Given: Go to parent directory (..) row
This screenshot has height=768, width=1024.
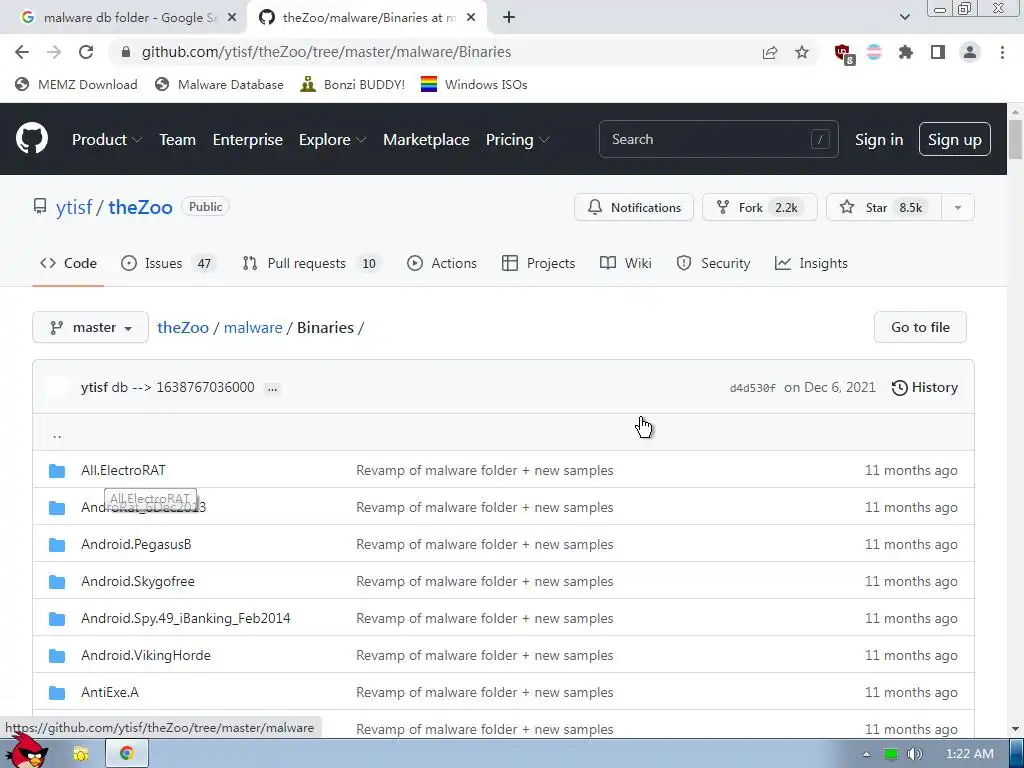Looking at the screenshot, I should (503, 432).
